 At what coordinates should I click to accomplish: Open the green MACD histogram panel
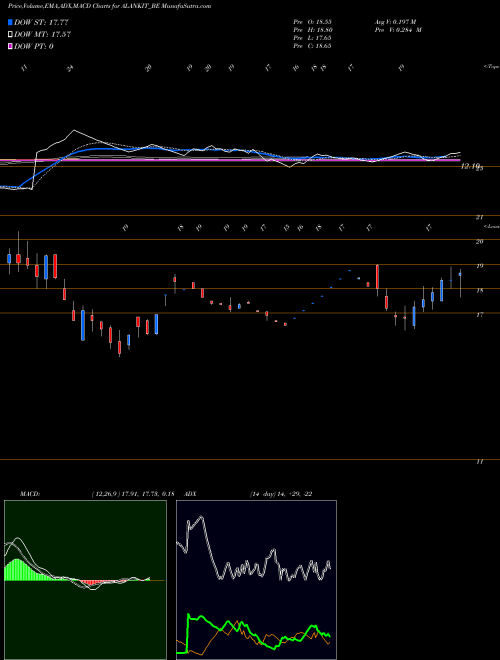click(85, 580)
